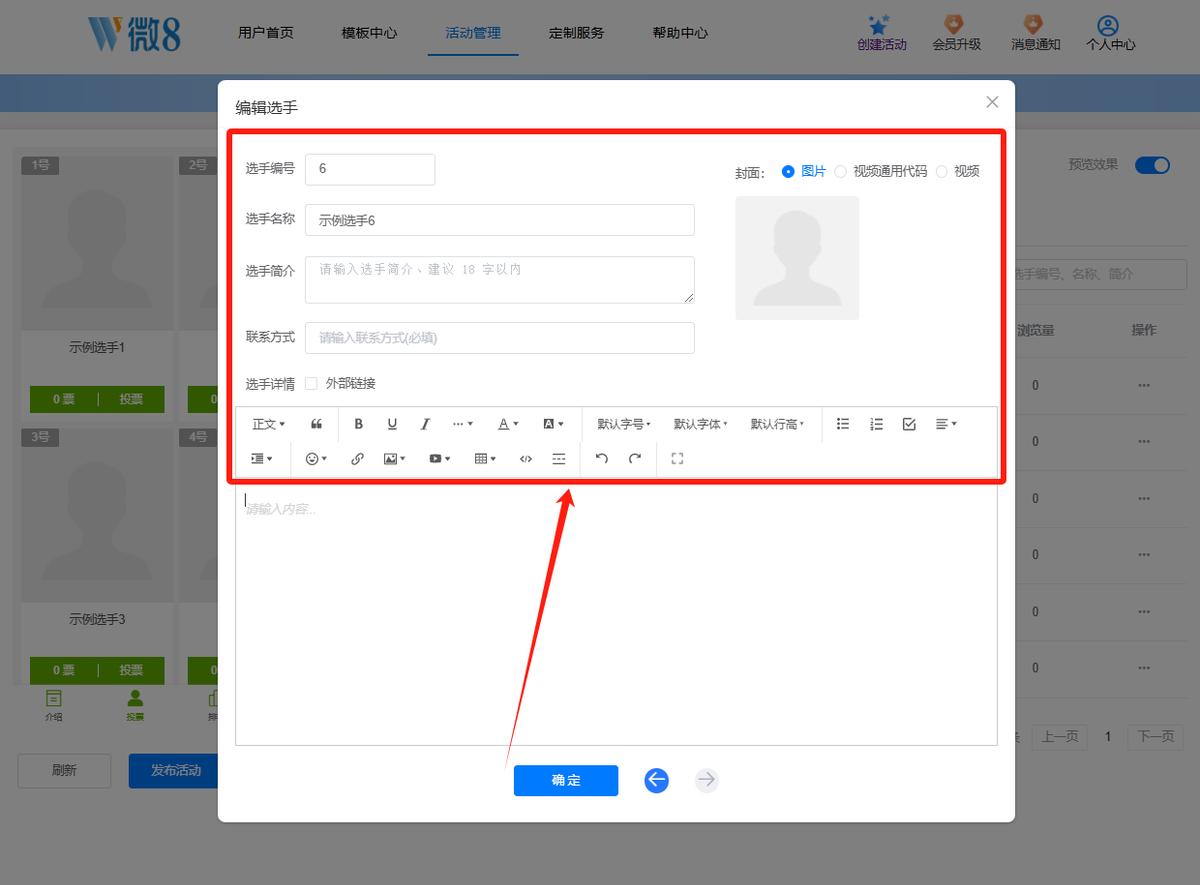Apply italic formatting
The image size is (1200, 885).
pyautogui.click(x=425, y=424)
